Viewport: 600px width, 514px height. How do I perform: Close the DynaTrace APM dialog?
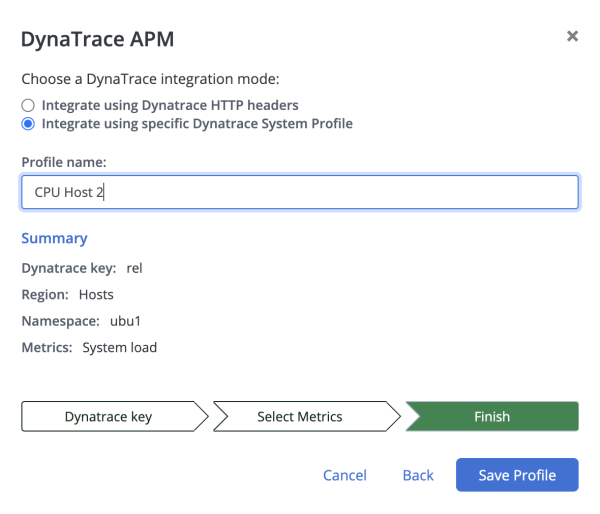[572, 36]
